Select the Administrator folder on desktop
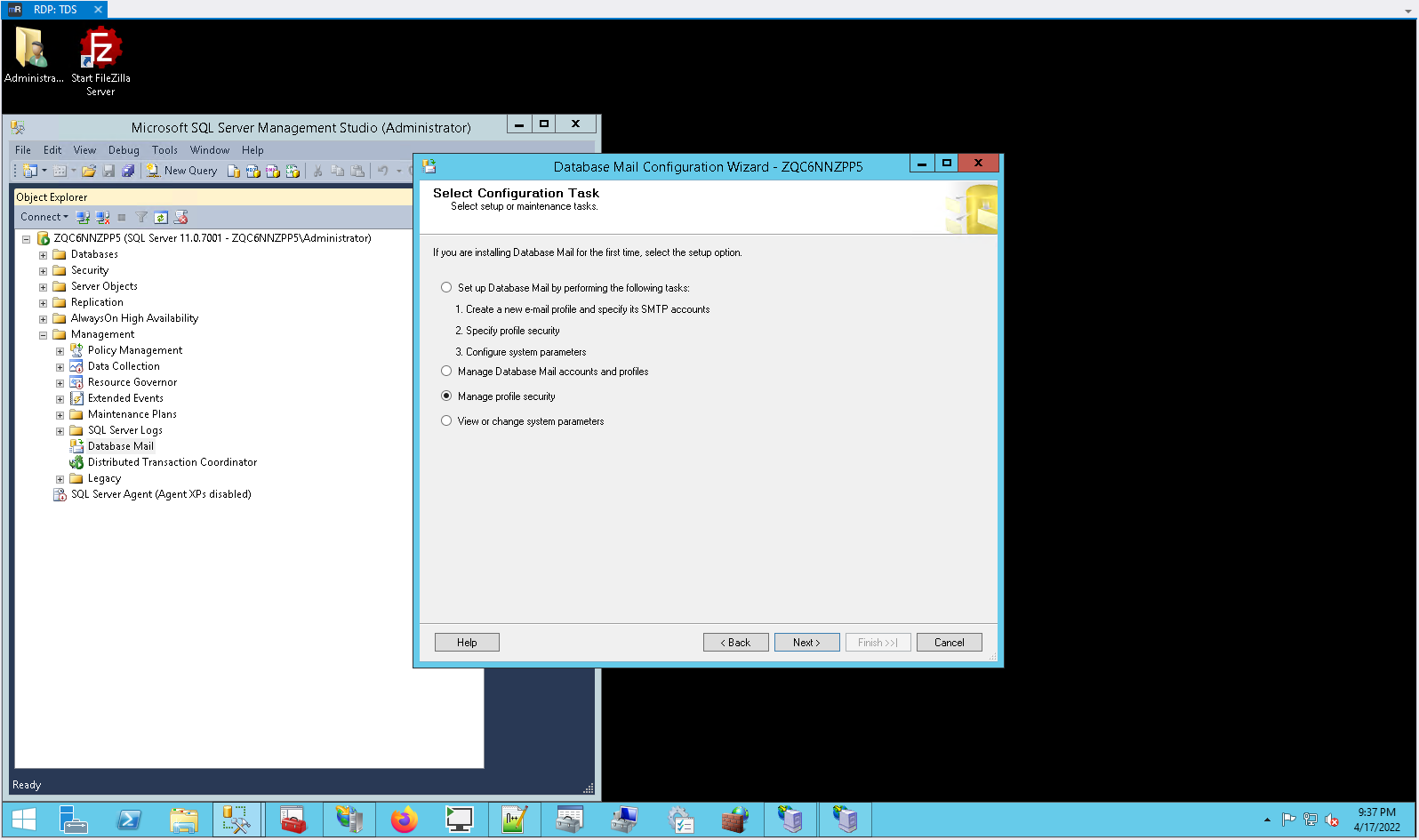The image size is (1419, 840). click(33, 55)
